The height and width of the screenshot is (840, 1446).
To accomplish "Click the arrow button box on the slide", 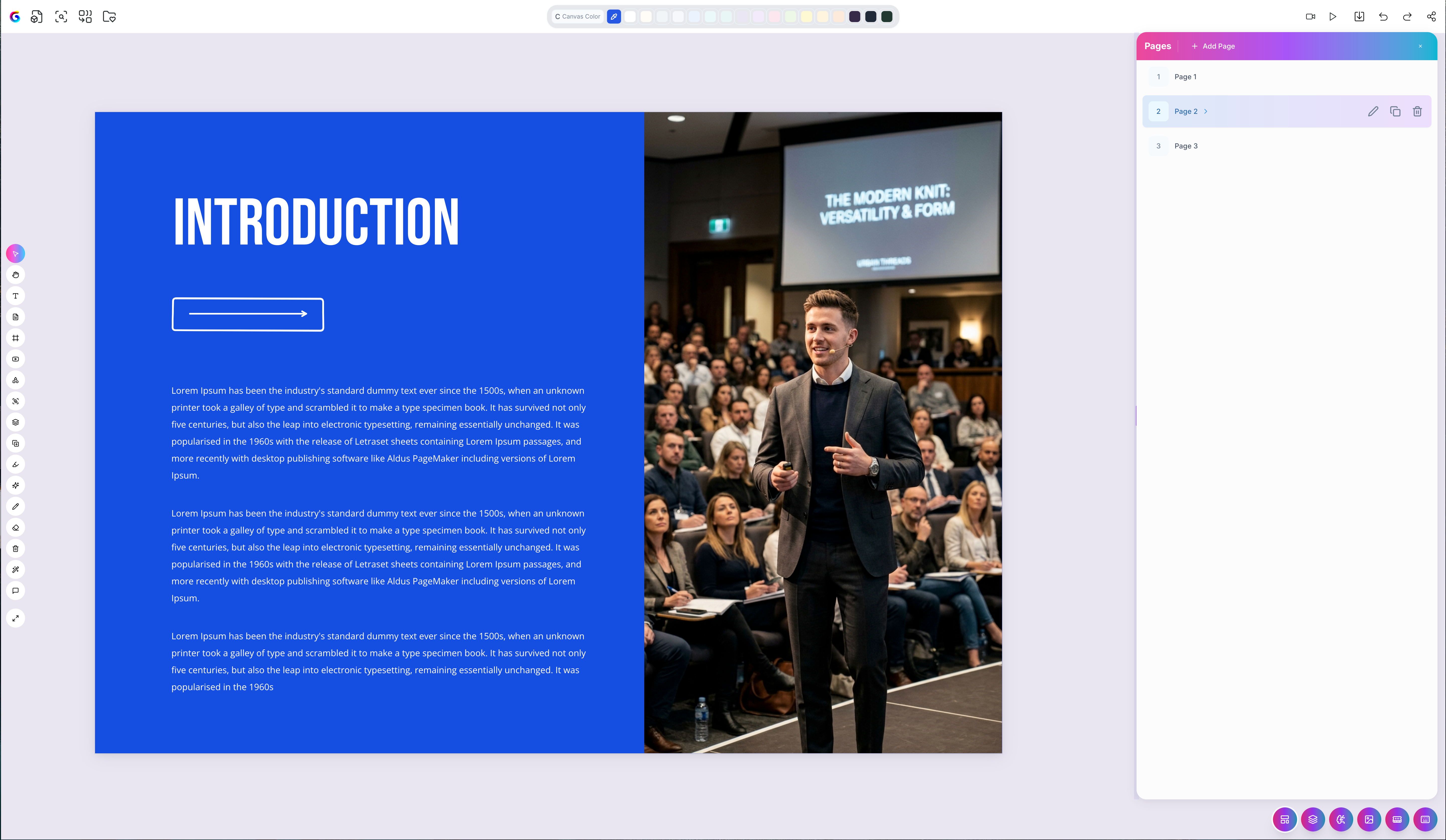I will (x=248, y=314).
